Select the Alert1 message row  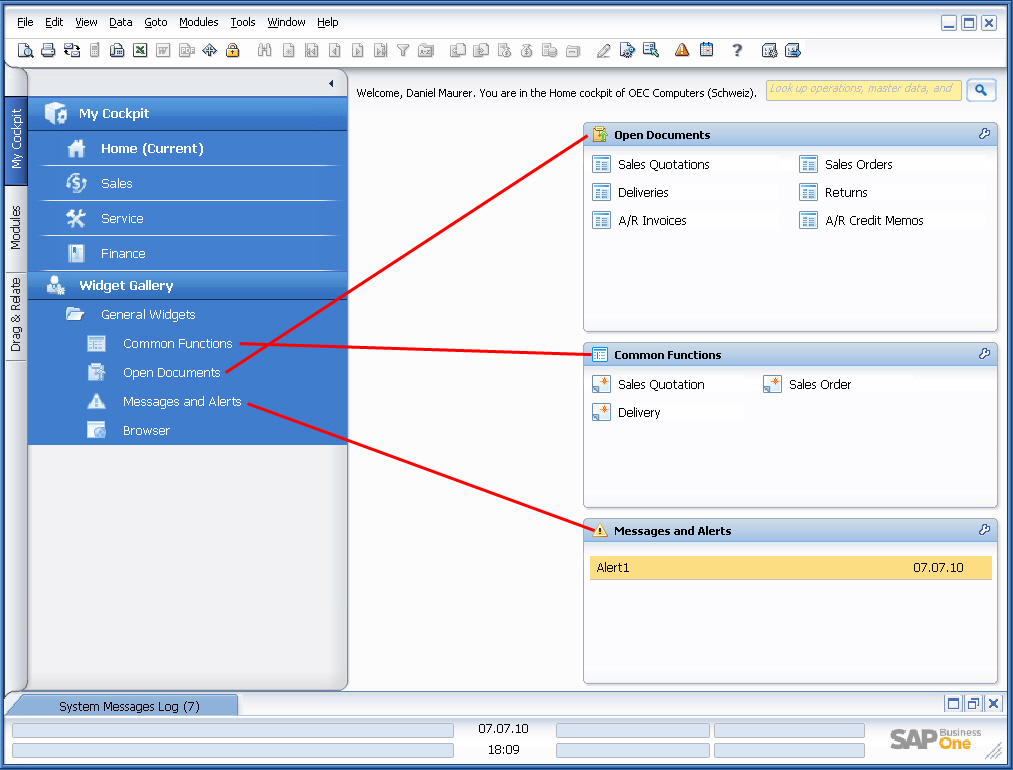[x=791, y=568]
